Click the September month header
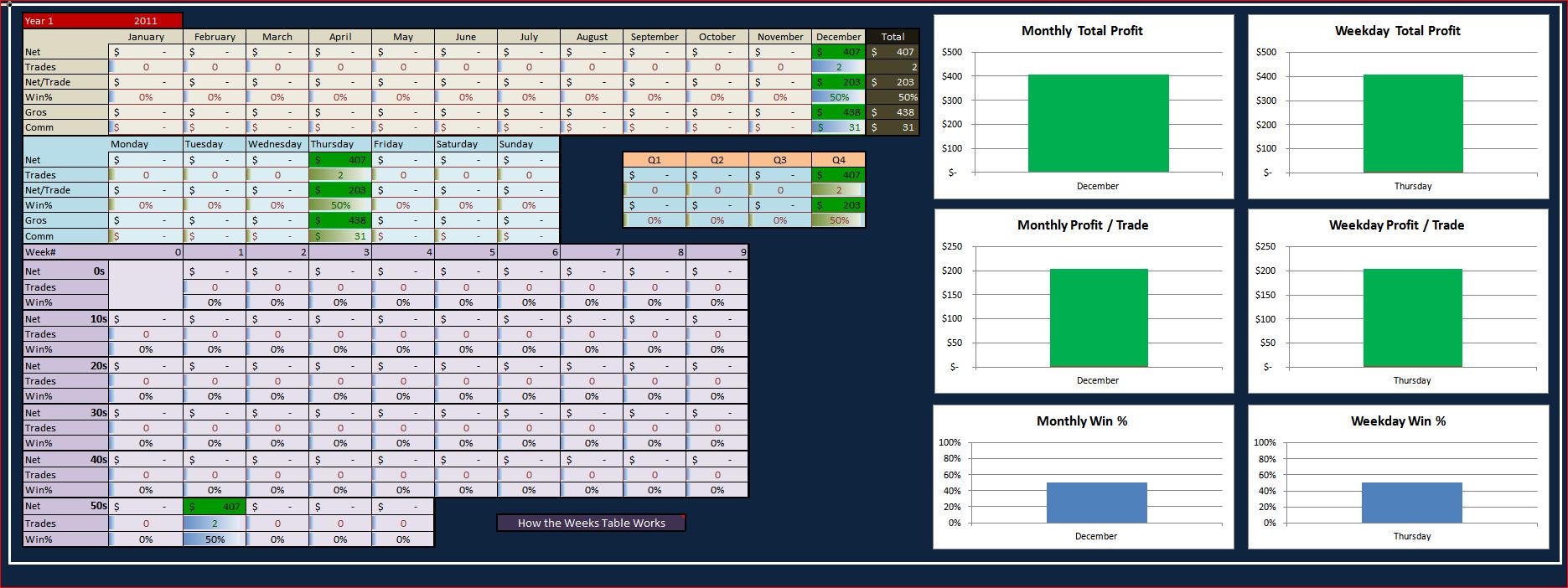Image resolution: width=1568 pixels, height=588 pixels. pos(655,37)
